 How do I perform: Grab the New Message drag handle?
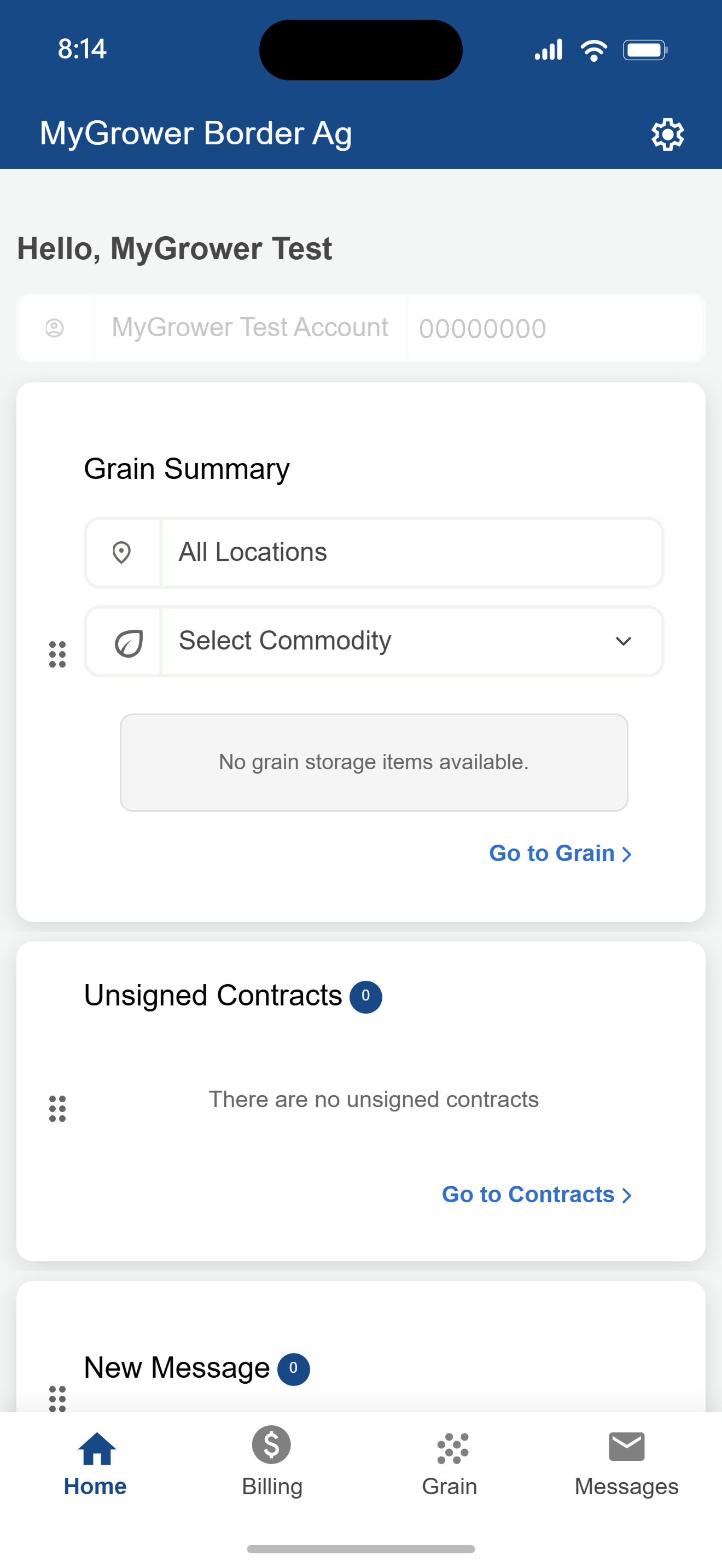pyautogui.click(x=57, y=1398)
